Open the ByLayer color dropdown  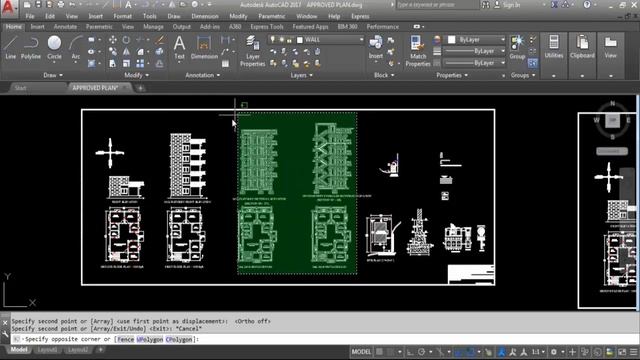(x=477, y=40)
